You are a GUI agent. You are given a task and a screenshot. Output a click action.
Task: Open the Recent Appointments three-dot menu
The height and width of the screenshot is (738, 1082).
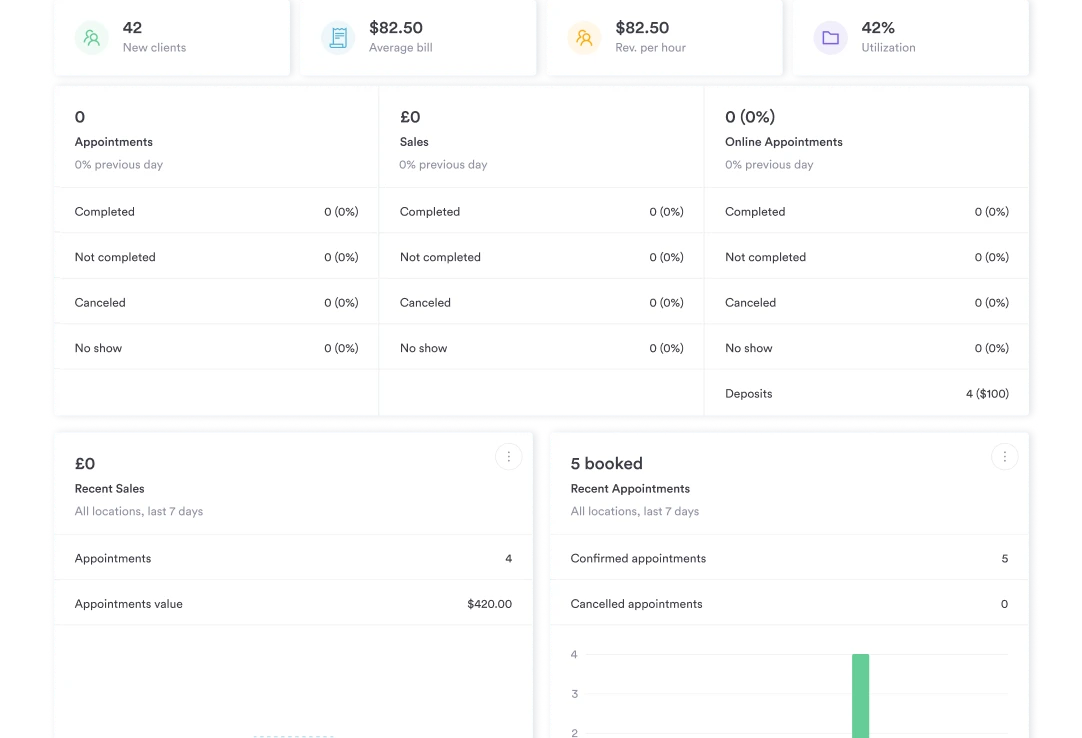click(x=1004, y=457)
